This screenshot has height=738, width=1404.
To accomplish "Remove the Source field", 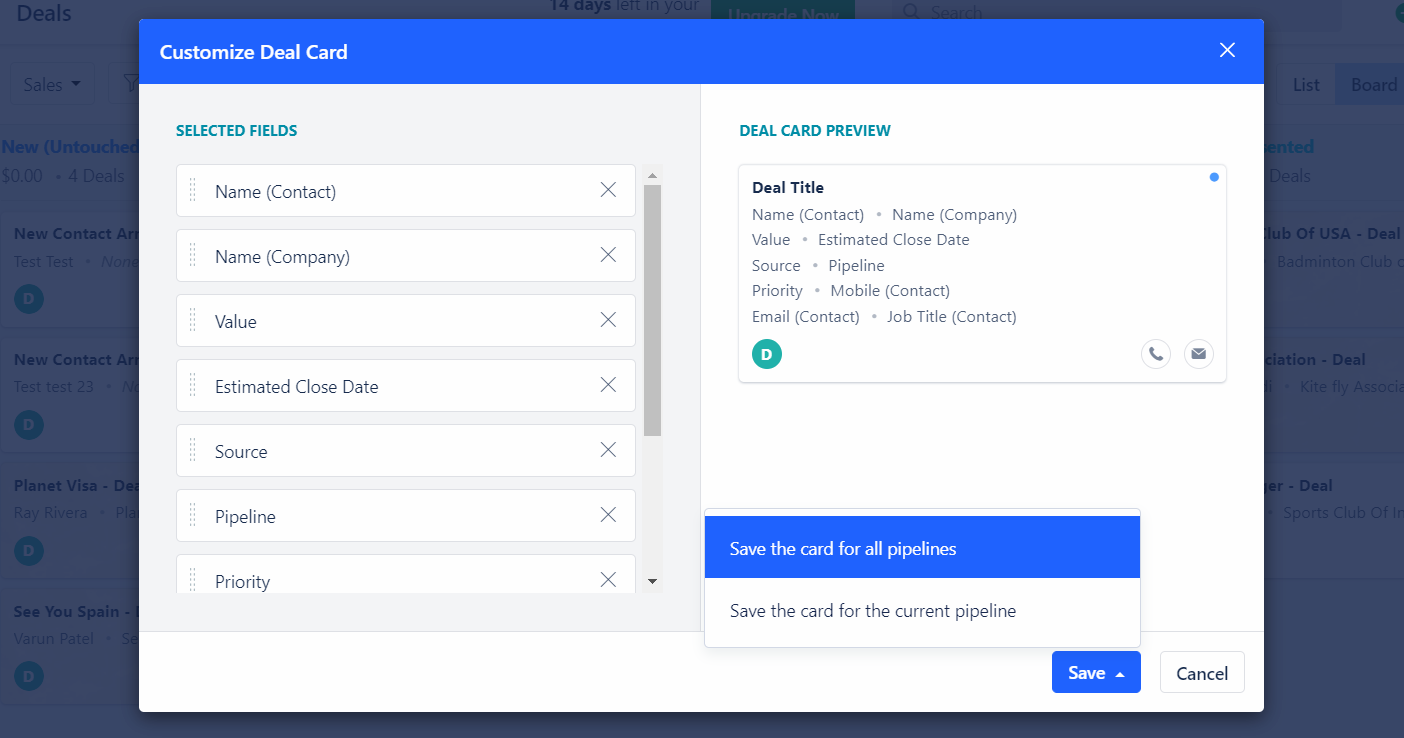I will 608,450.
